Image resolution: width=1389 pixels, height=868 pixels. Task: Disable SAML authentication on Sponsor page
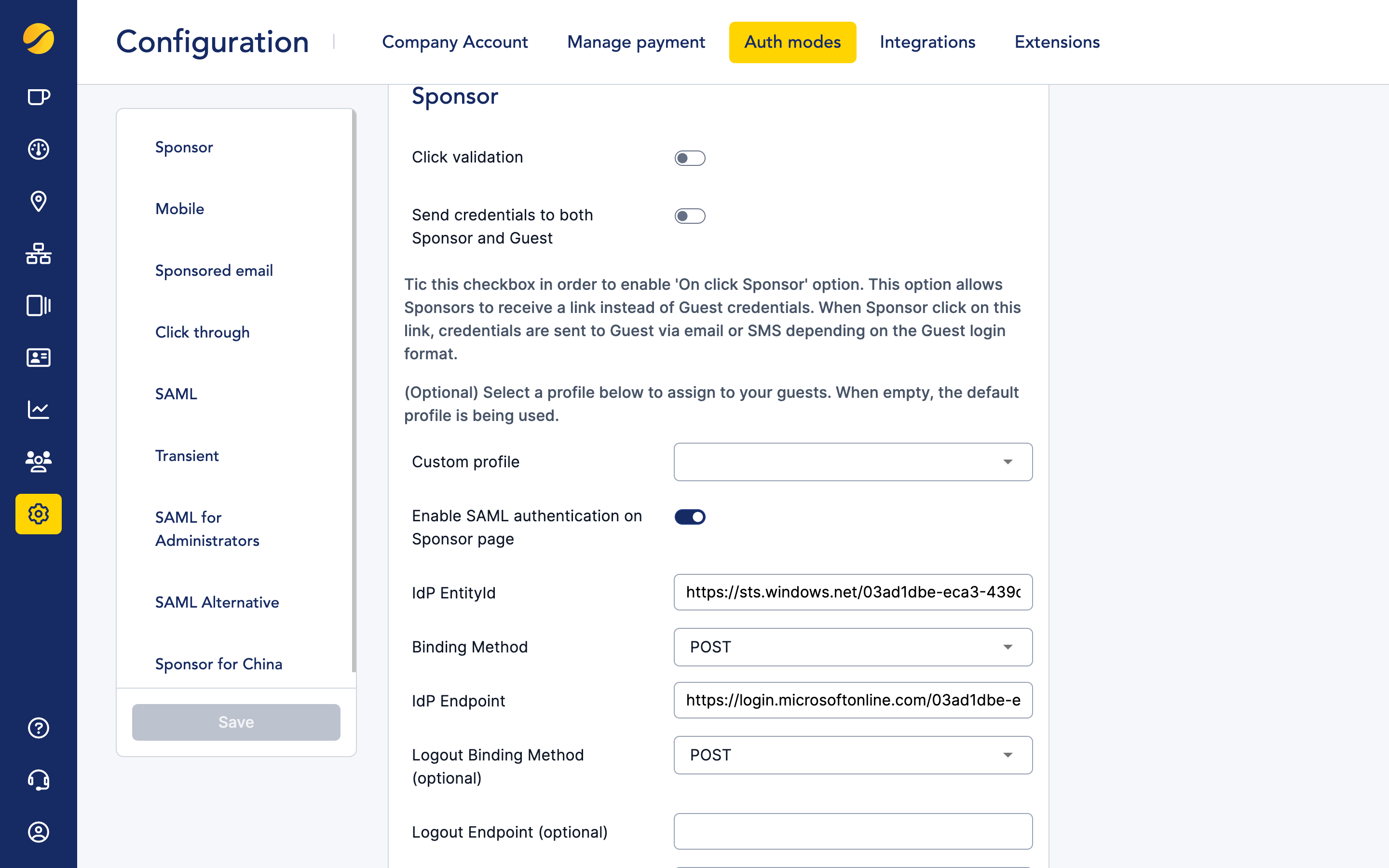click(x=690, y=516)
